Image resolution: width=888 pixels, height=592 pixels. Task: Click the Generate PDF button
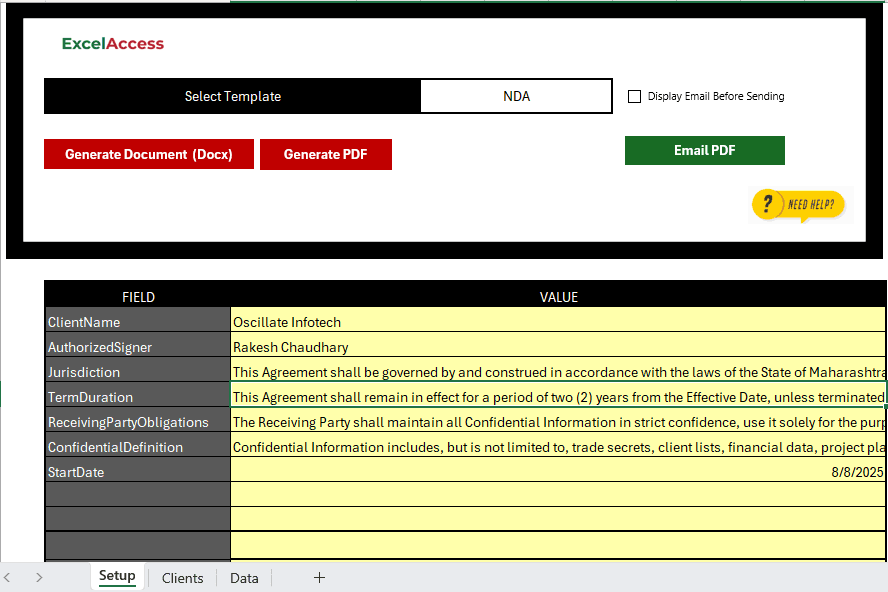click(x=326, y=154)
